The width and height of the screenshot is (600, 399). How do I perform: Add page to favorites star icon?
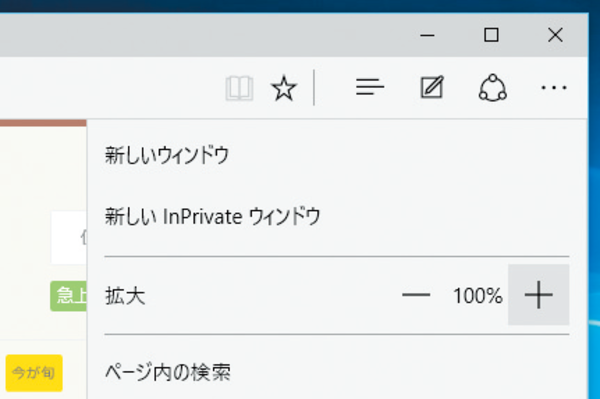[284, 88]
